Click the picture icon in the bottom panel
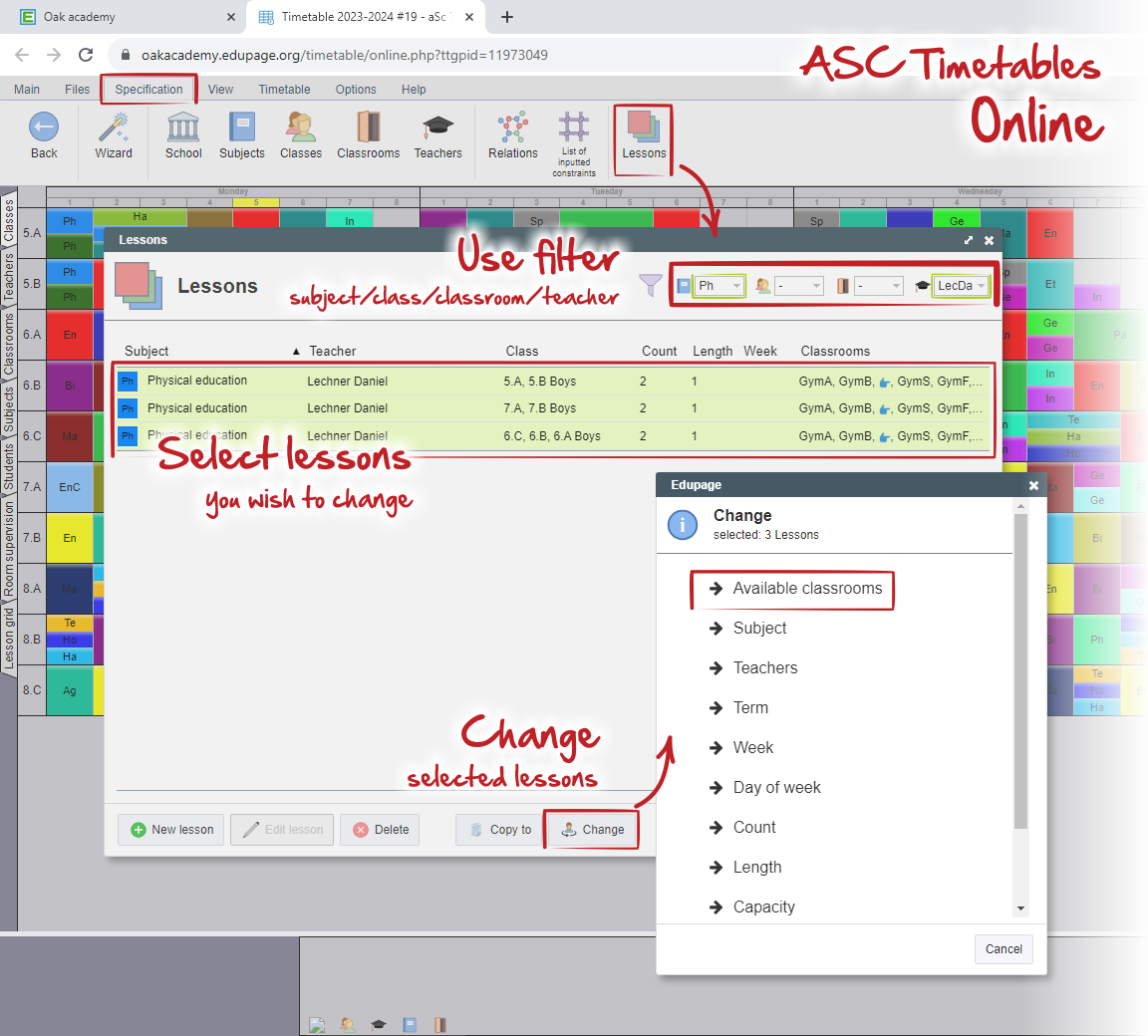The image size is (1148, 1036). tap(317, 1025)
